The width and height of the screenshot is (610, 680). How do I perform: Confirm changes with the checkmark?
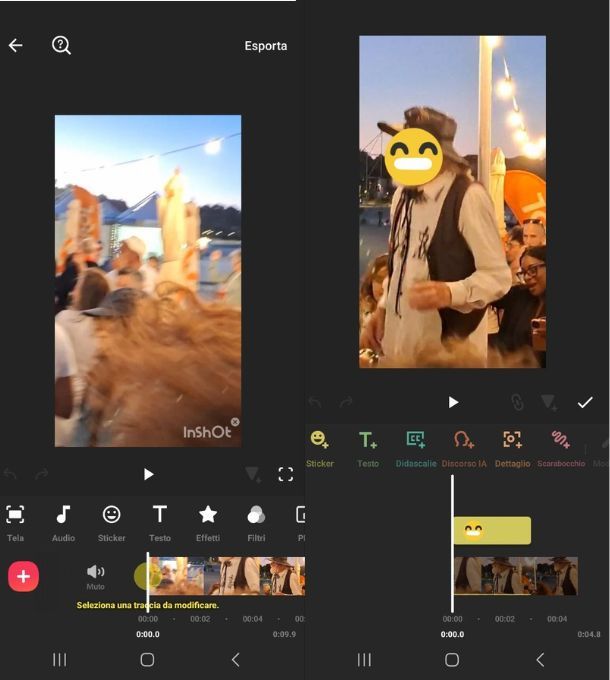[585, 402]
